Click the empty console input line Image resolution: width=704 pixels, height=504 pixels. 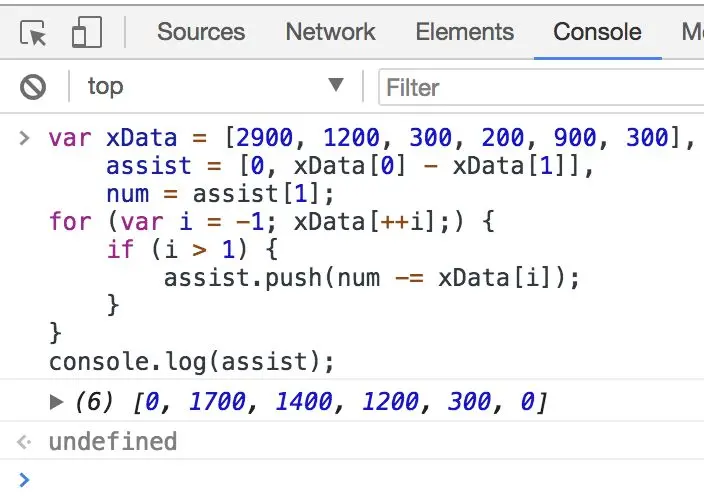(360, 480)
